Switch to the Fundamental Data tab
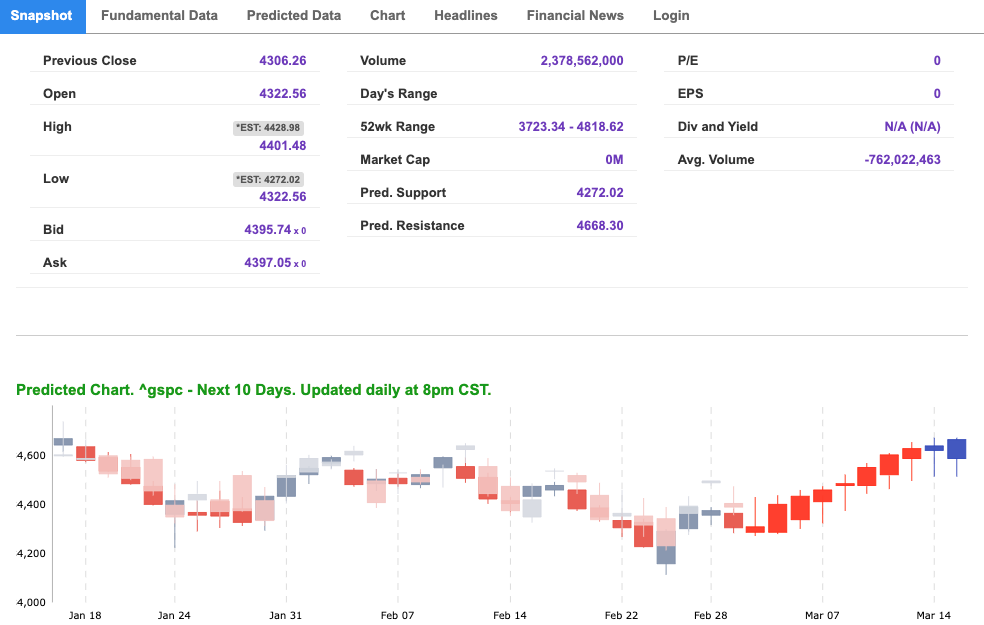The width and height of the screenshot is (984, 625). [159, 16]
